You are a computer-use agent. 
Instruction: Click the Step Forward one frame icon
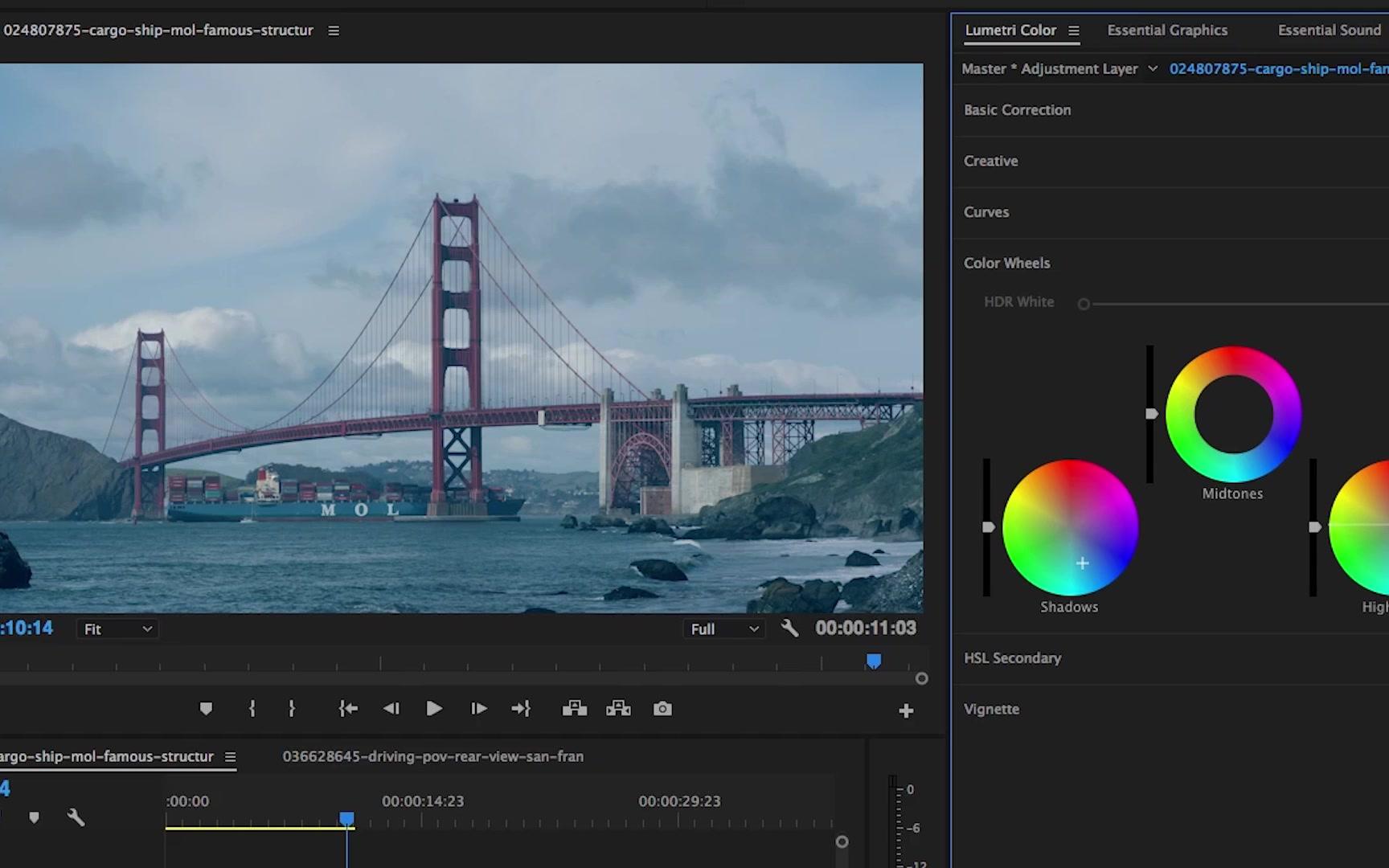[x=478, y=708]
